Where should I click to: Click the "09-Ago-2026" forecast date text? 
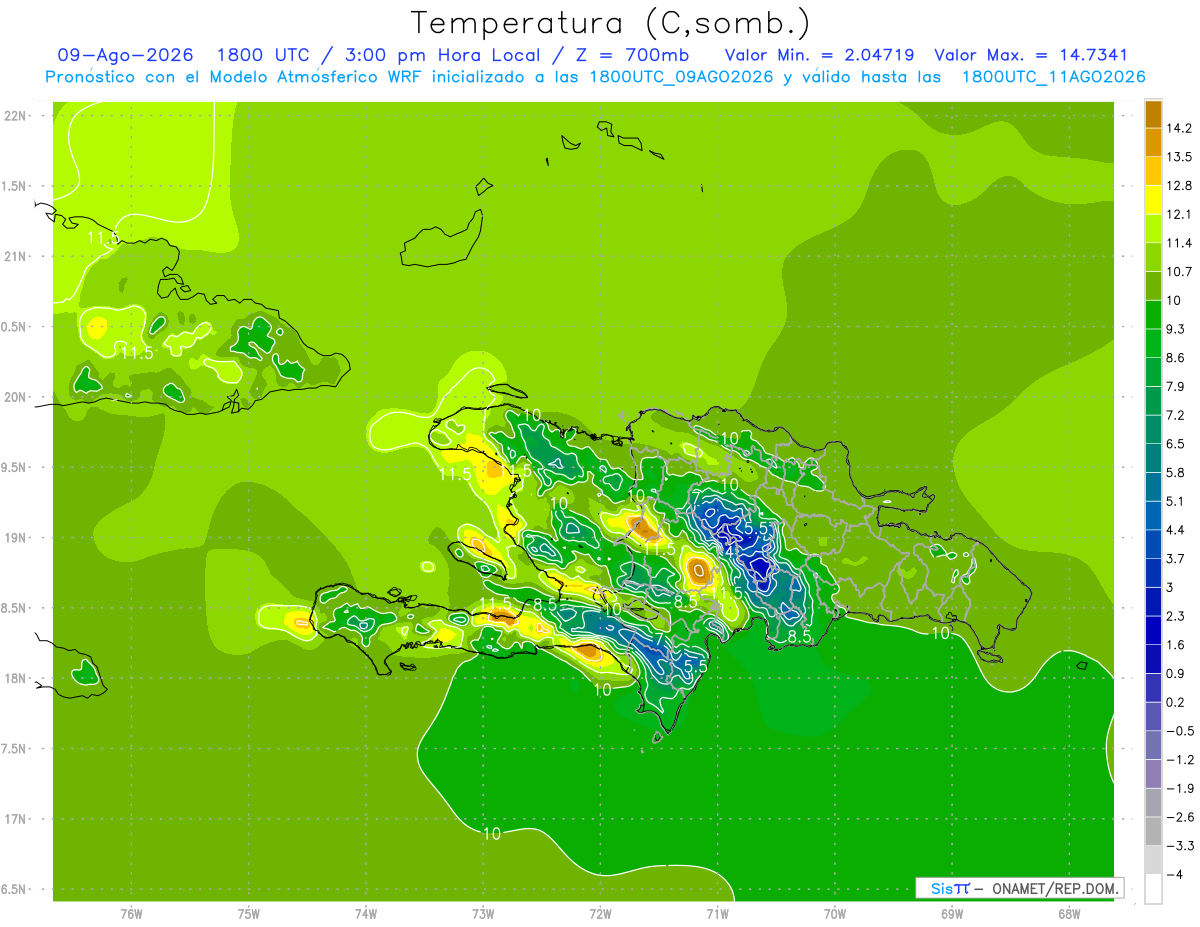(126, 55)
